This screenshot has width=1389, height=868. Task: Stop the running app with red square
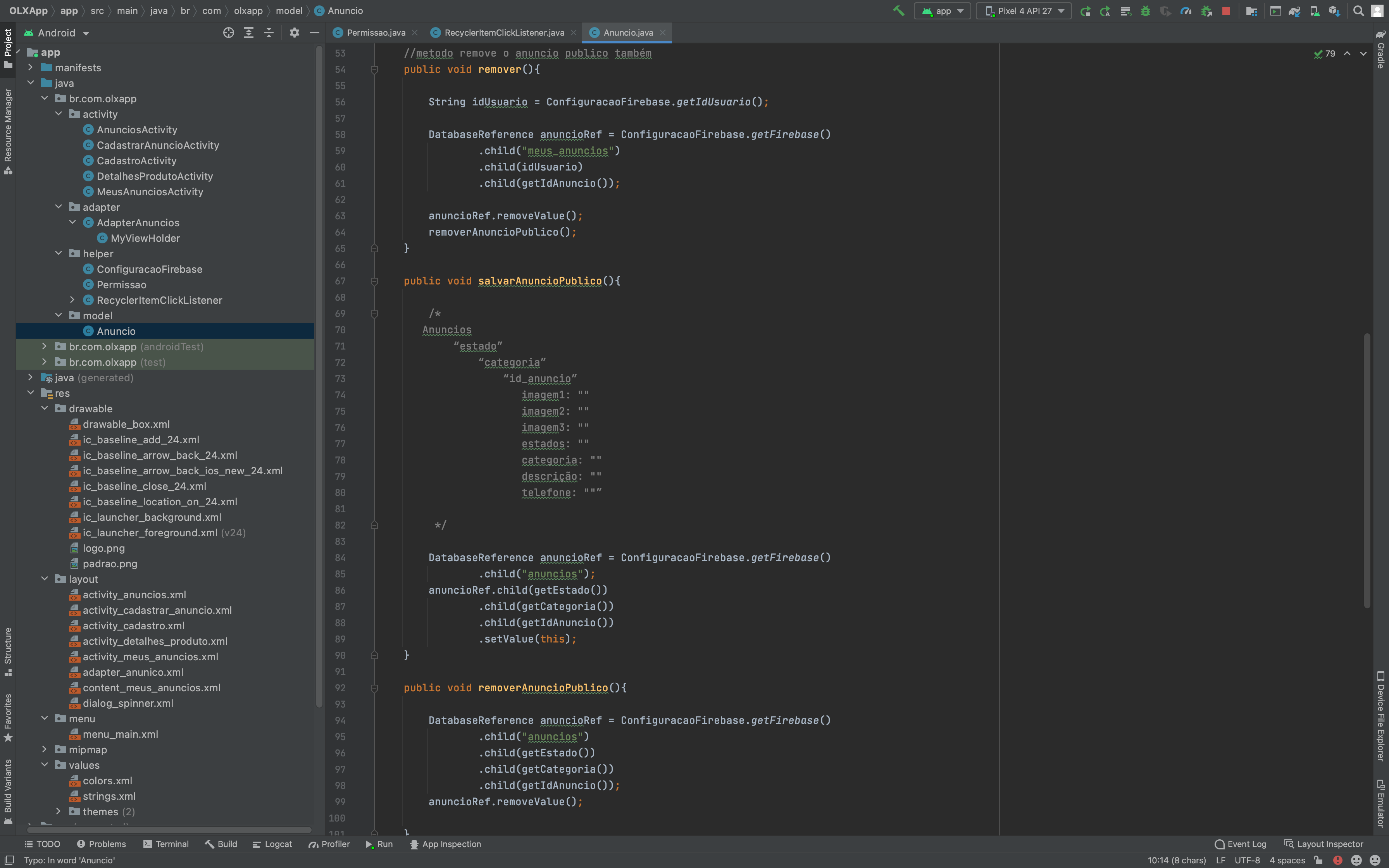pyautogui.click(x=1226, y=11)
